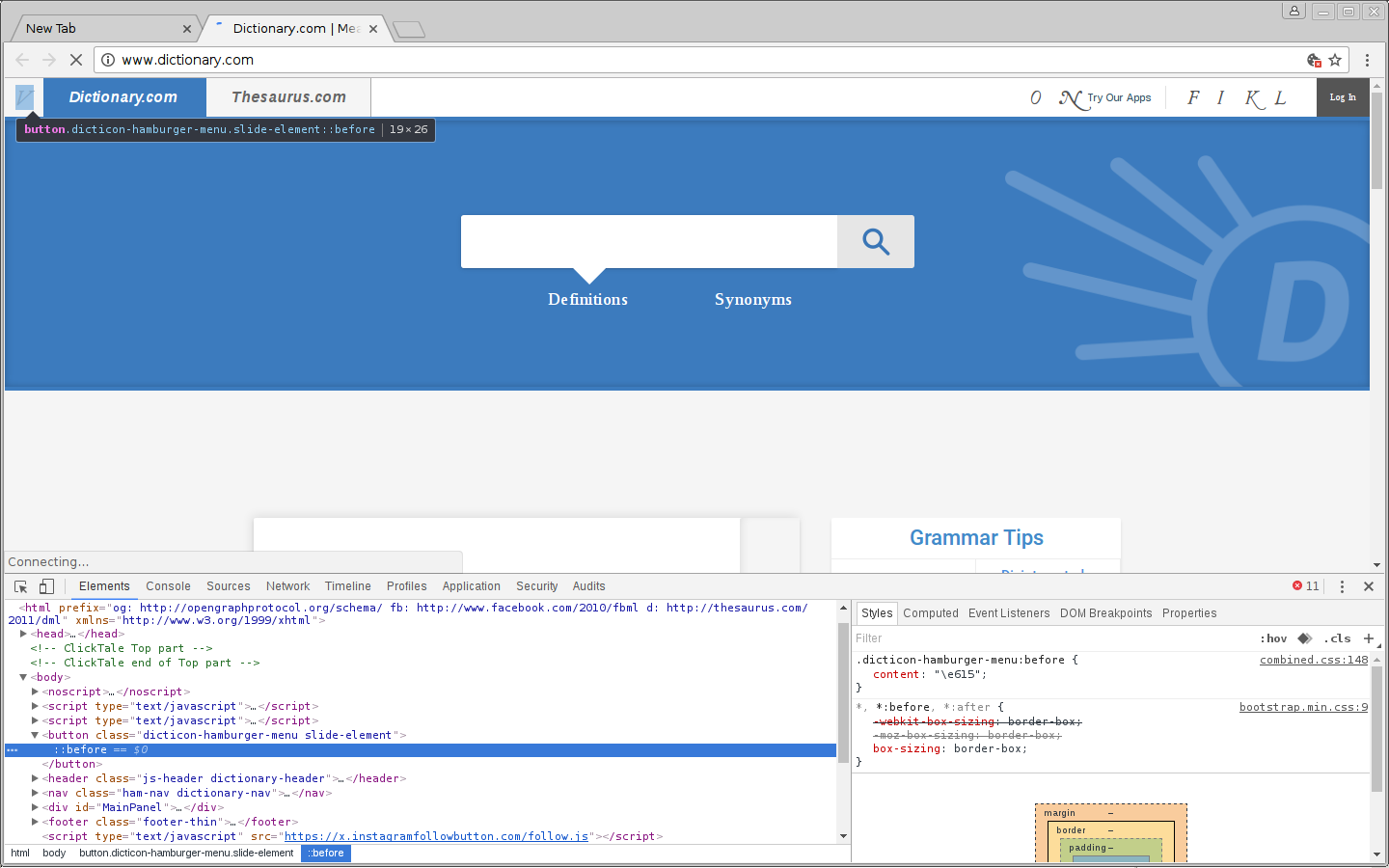Toggle the .cls element classes pane
The height and width of the screenshot is (868, 1389).
tap(1337, 638)
